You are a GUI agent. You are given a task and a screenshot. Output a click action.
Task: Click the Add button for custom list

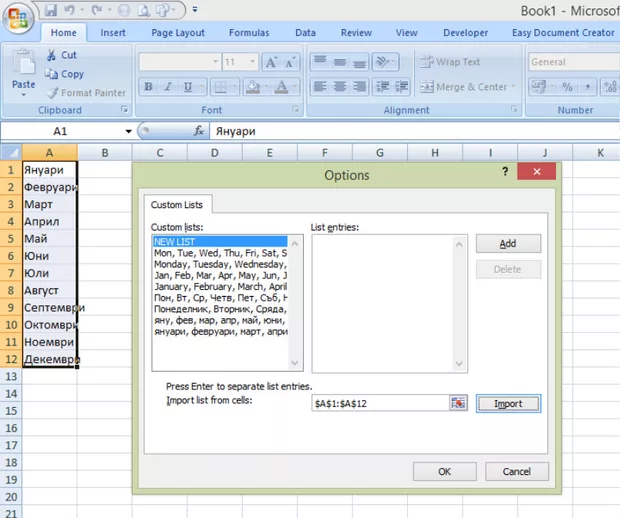[507, 244]
